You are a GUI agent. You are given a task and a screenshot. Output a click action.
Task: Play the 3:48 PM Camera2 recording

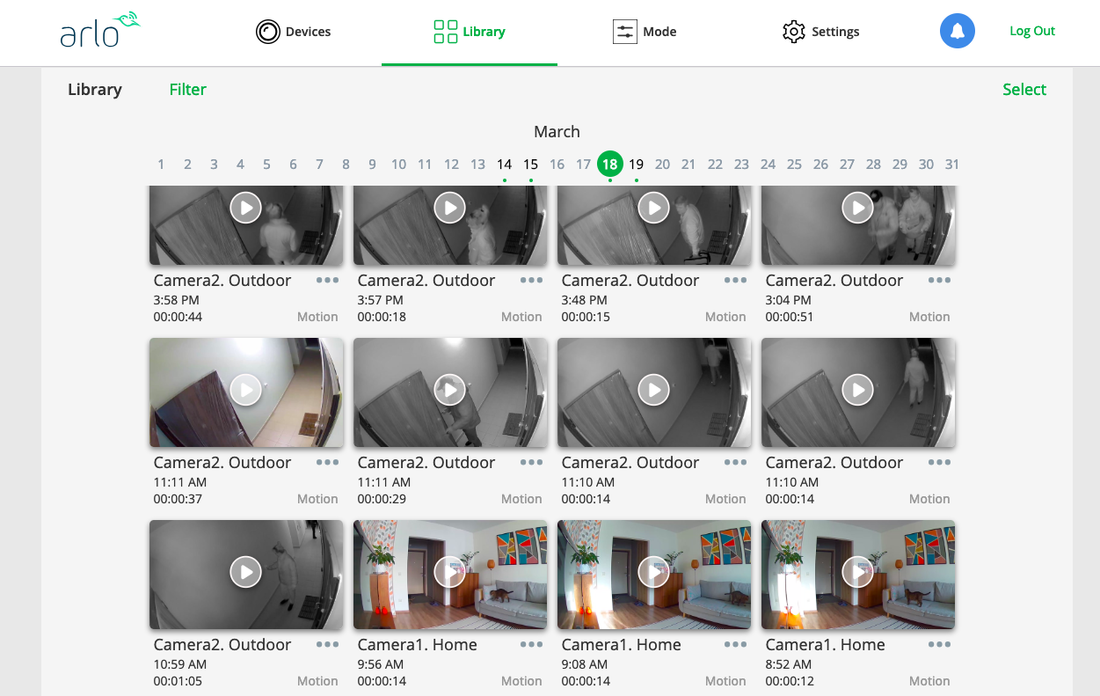(654, 208)
